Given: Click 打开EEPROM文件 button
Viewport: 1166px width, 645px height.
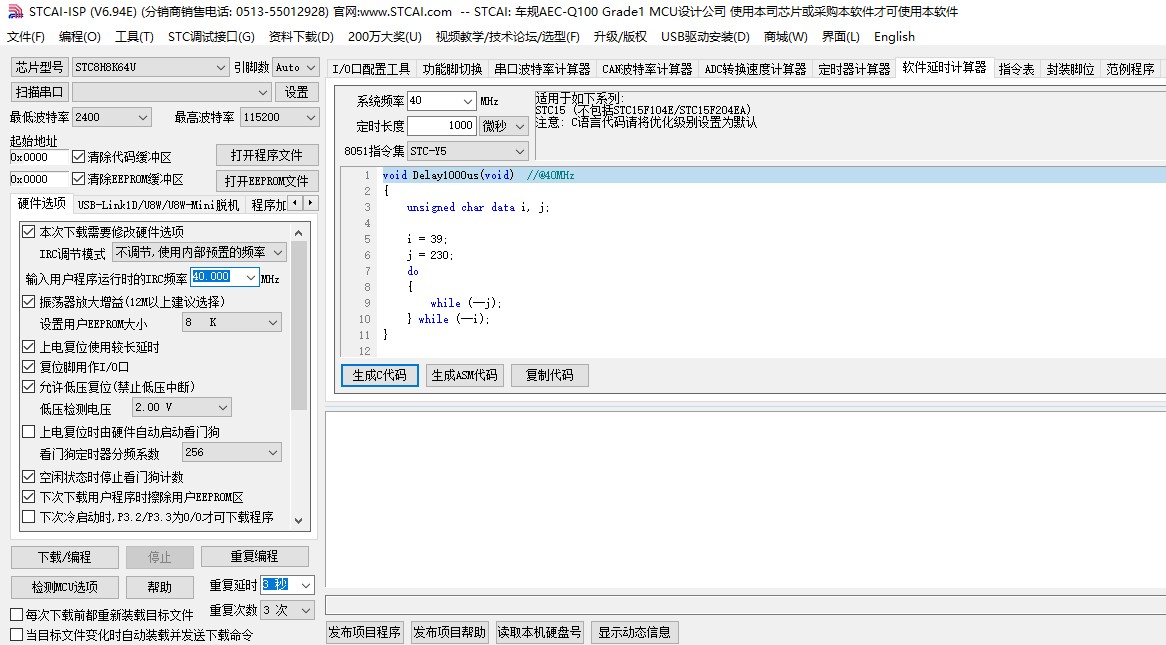Looking at the screenshot, I should pos(267,181).
